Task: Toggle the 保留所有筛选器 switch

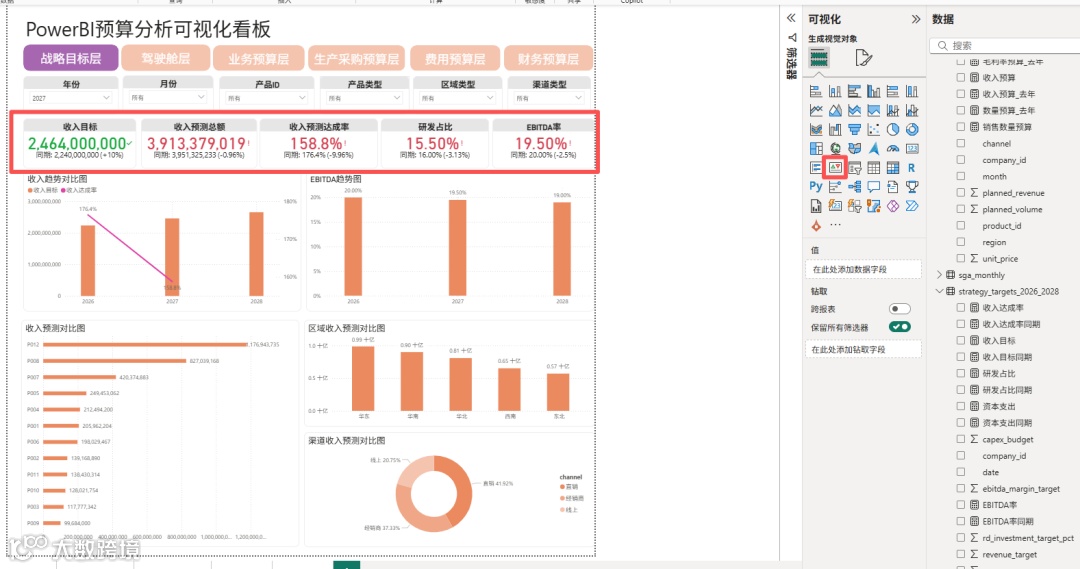Action: tap(900, 327)
